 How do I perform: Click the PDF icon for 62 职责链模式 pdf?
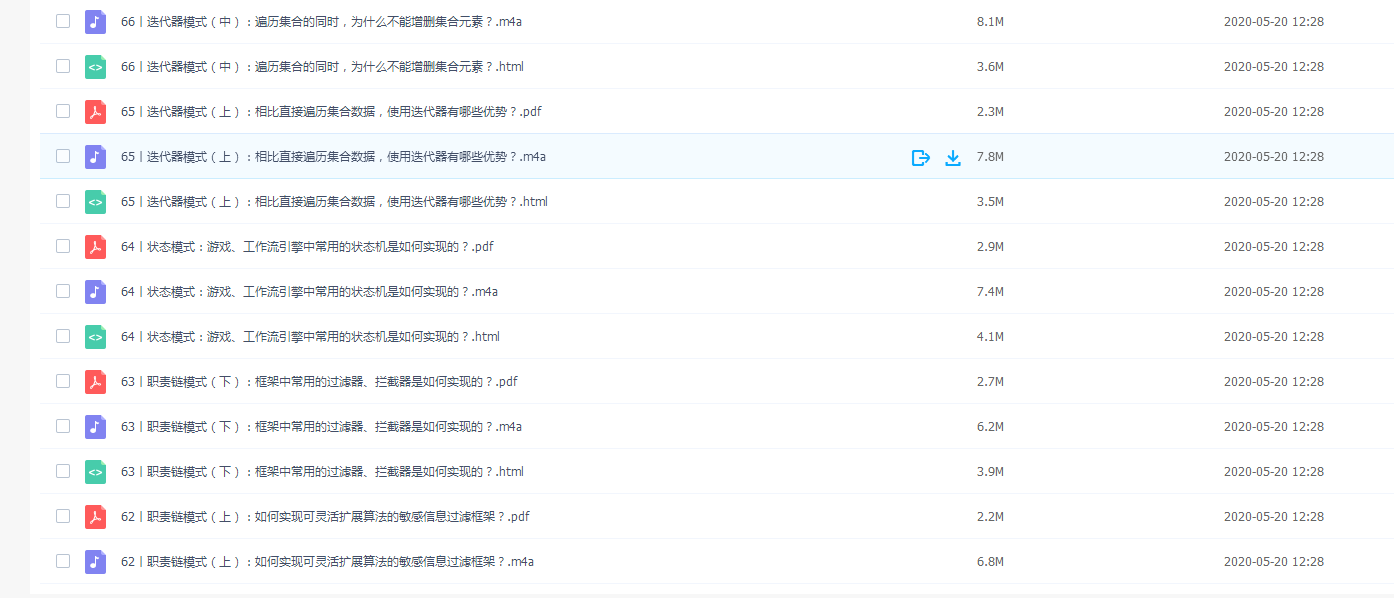pos(95,517)
